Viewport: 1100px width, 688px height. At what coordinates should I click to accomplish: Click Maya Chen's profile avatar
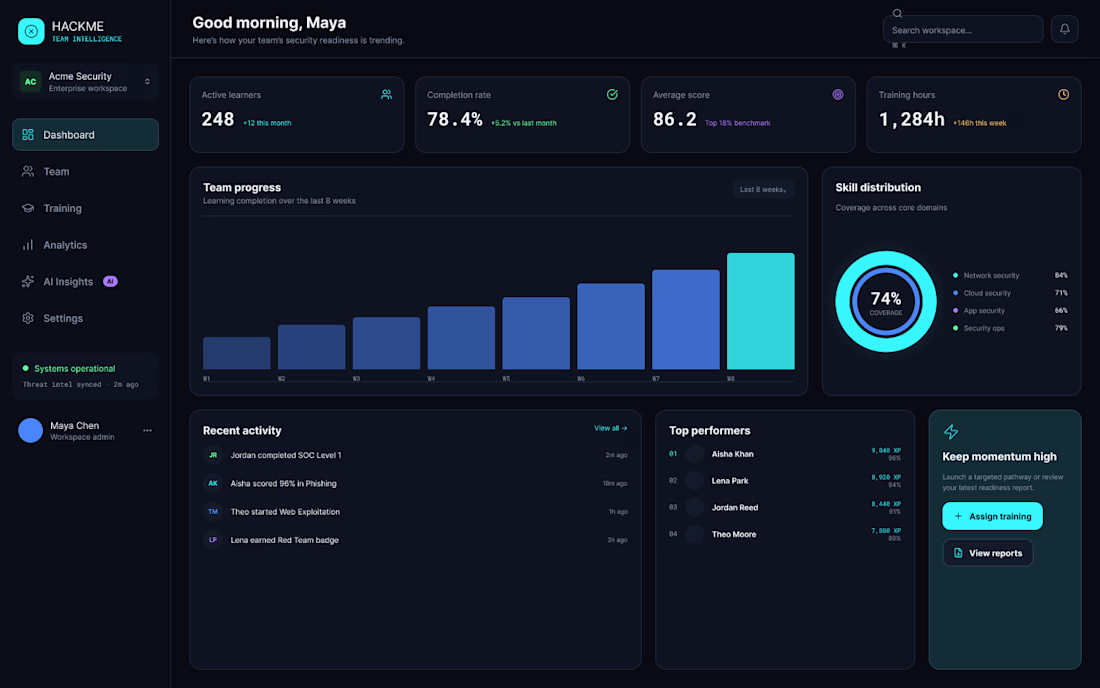click(x=30, y=431)
